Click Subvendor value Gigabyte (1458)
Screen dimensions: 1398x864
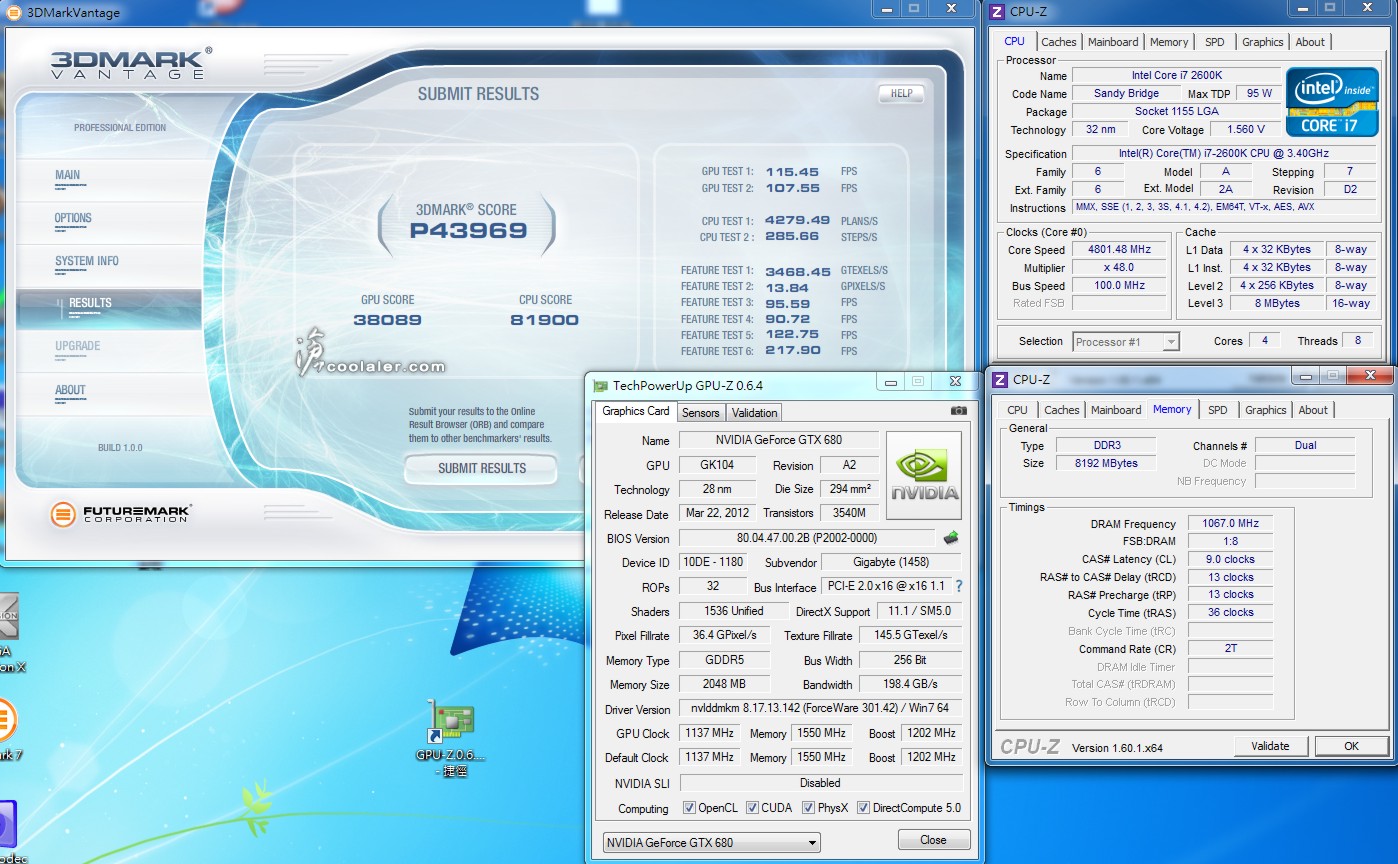click(891, 562)
